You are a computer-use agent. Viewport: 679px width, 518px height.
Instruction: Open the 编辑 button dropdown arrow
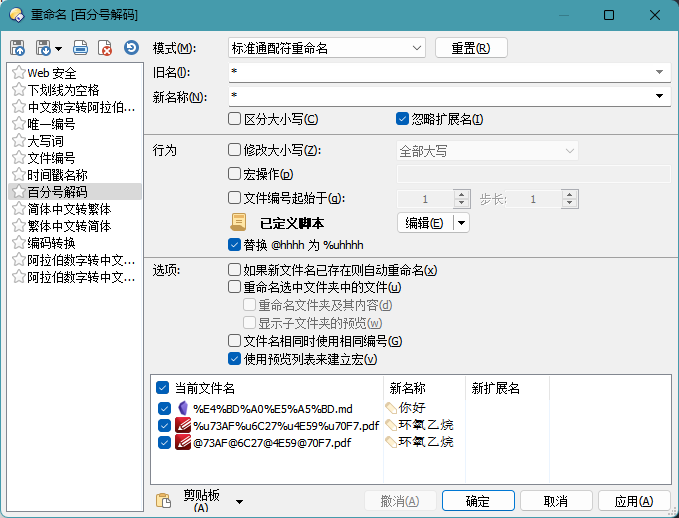click(461, 223)
